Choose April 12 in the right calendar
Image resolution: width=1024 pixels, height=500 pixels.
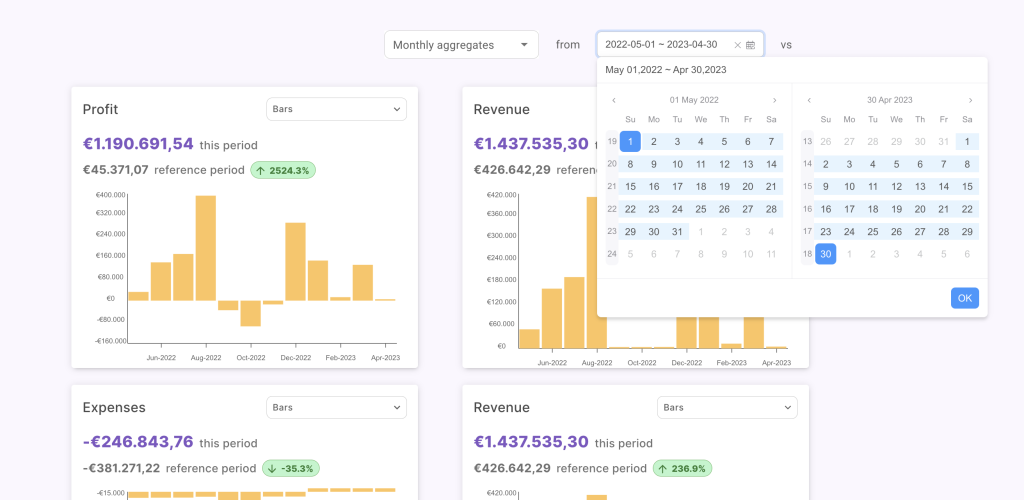pyautogui.click(x=896, y=186)
